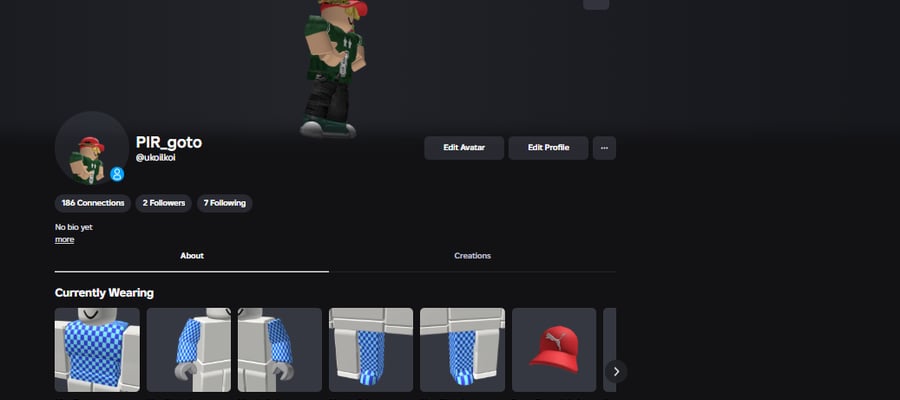
Task: Open the 7 Following list
Action: point(224,203)
